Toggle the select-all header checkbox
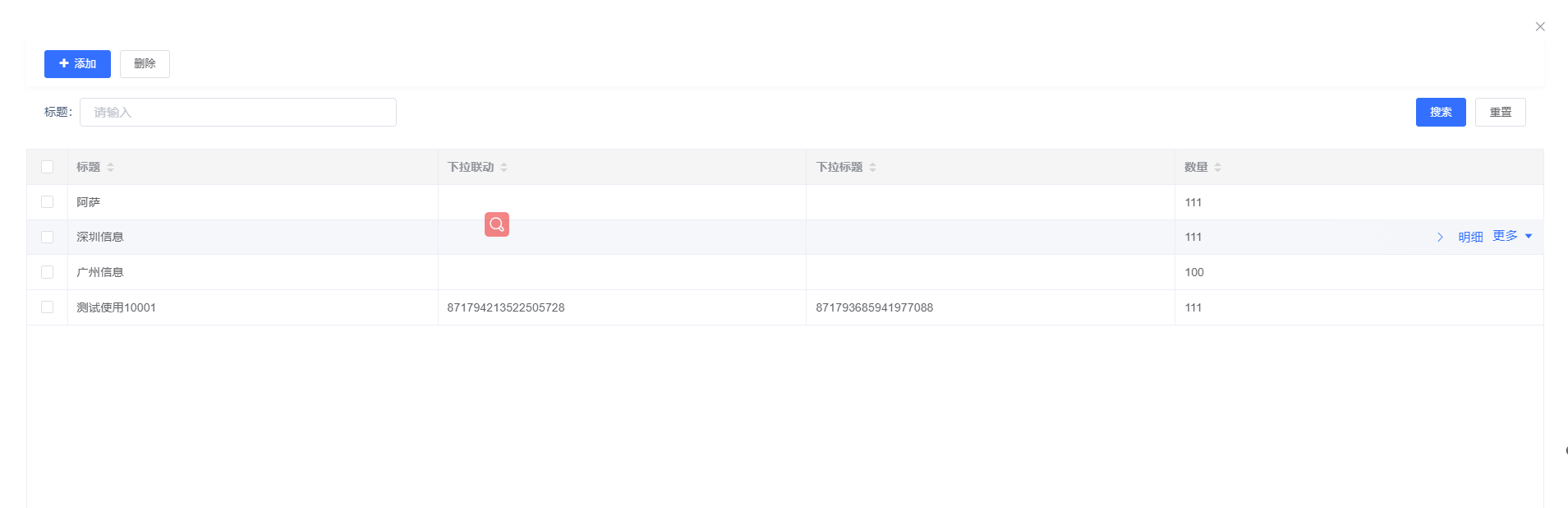This screenshot has width=1568, height=508. click(48, 168)
